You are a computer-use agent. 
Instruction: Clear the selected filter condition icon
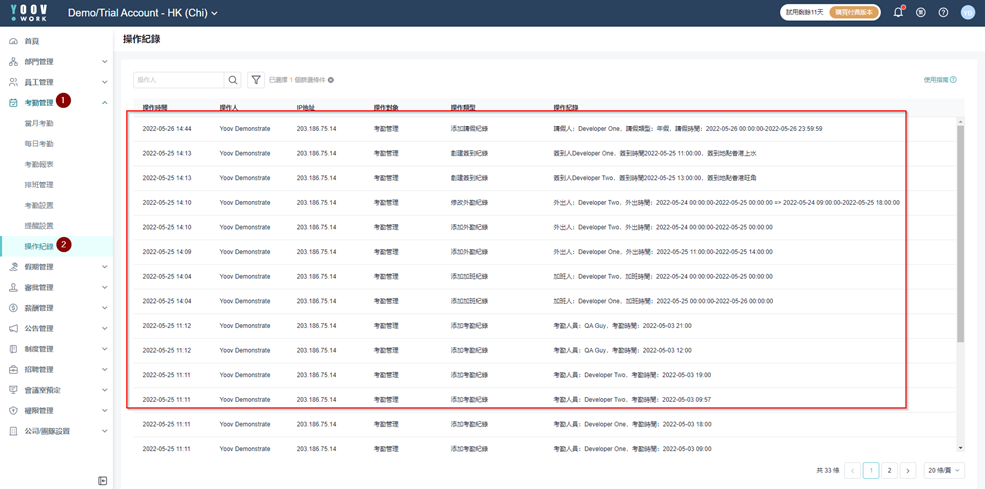point(330,80)
